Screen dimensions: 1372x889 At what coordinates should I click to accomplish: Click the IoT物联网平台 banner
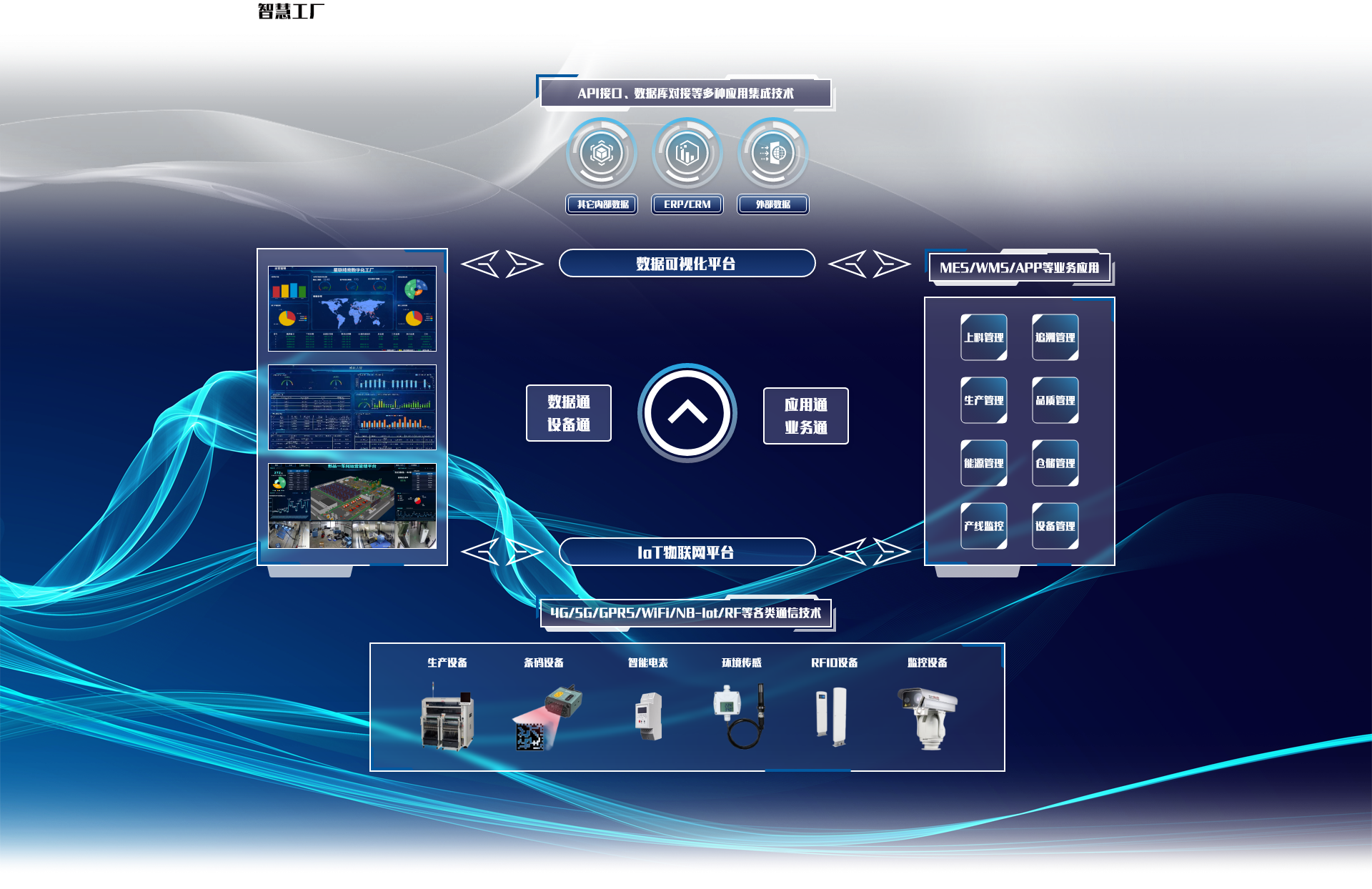pyautogui.click(x=687, y=552)
